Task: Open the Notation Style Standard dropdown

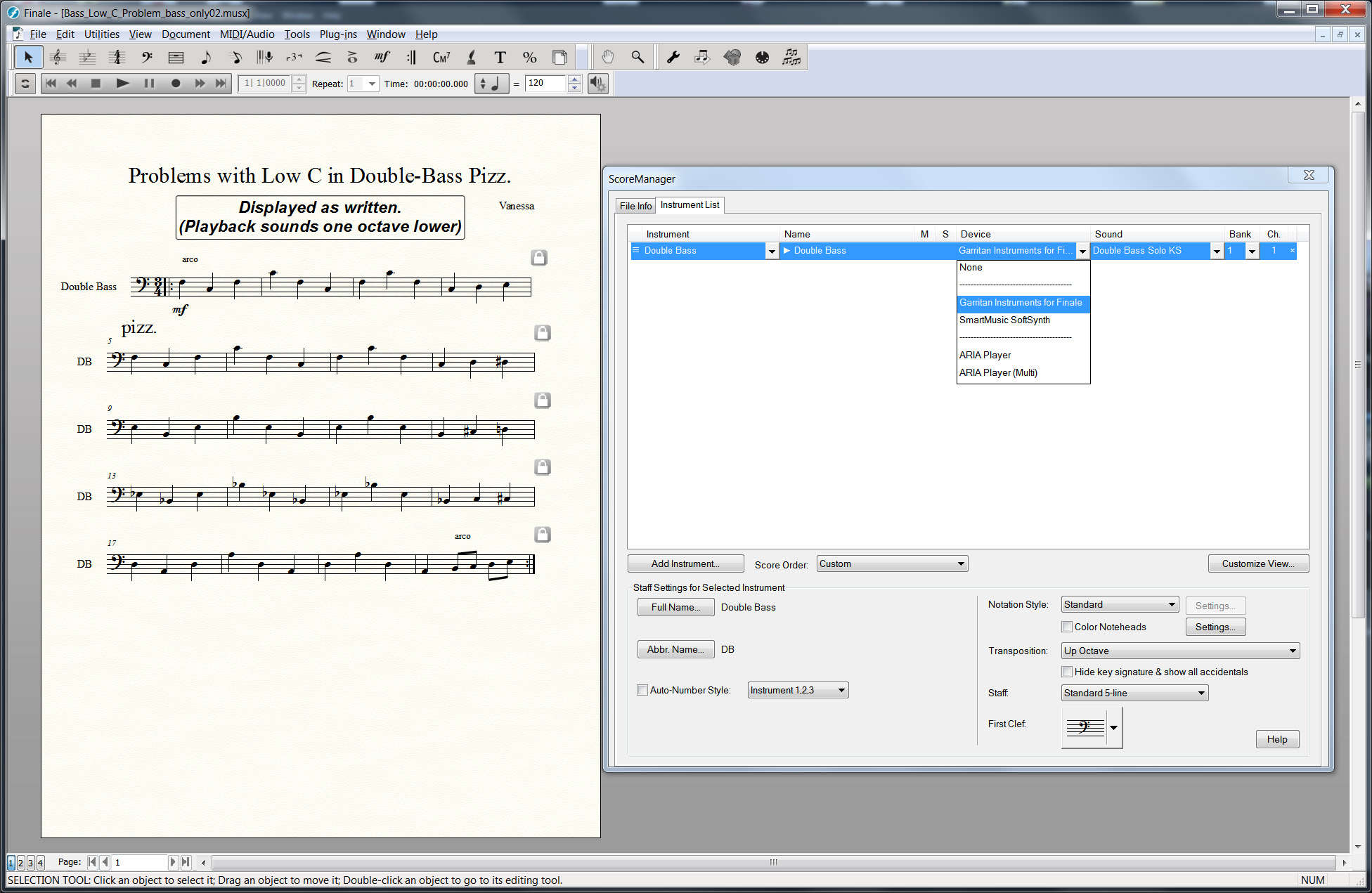Action: tap(1120, 604)
